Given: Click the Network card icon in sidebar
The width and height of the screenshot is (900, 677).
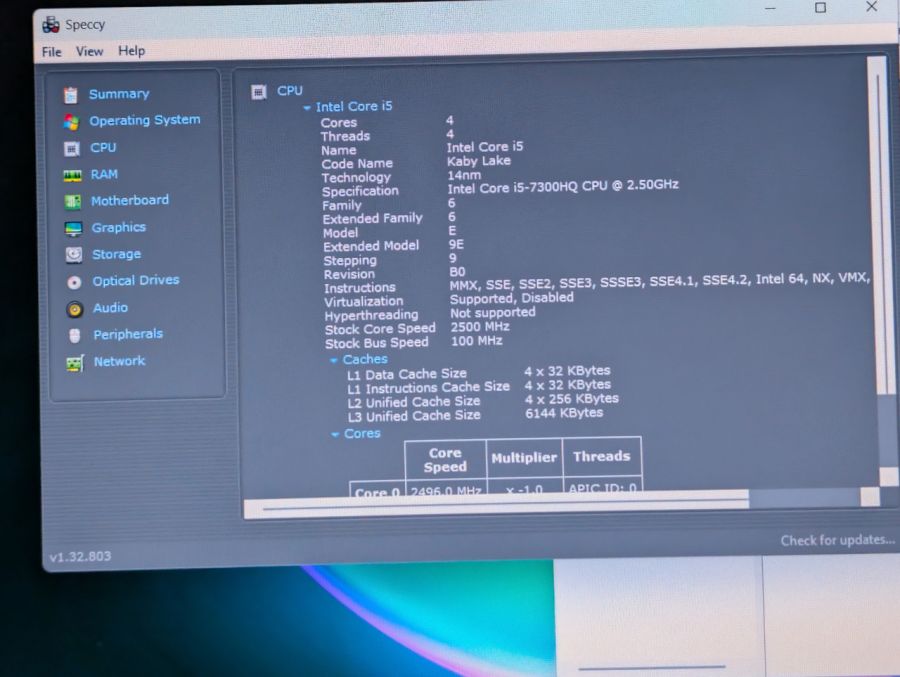Looking at the screenshot, I should [x=75, y=363].
